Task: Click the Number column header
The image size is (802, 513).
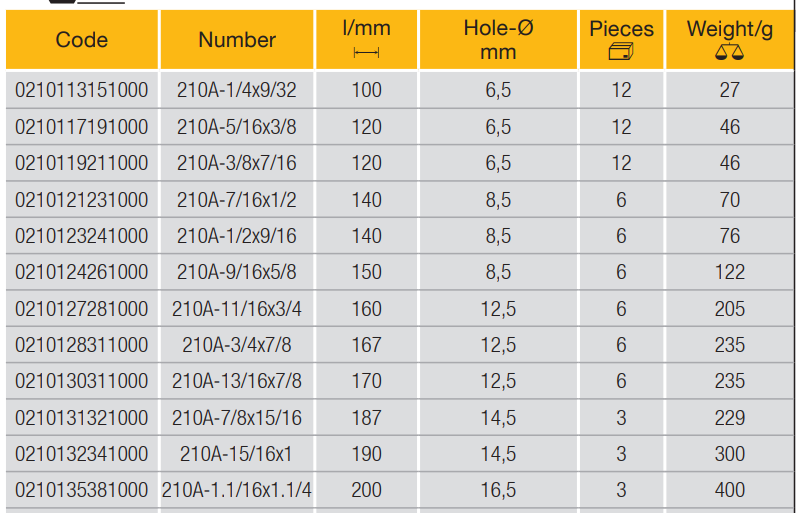Action: (237, 40)
